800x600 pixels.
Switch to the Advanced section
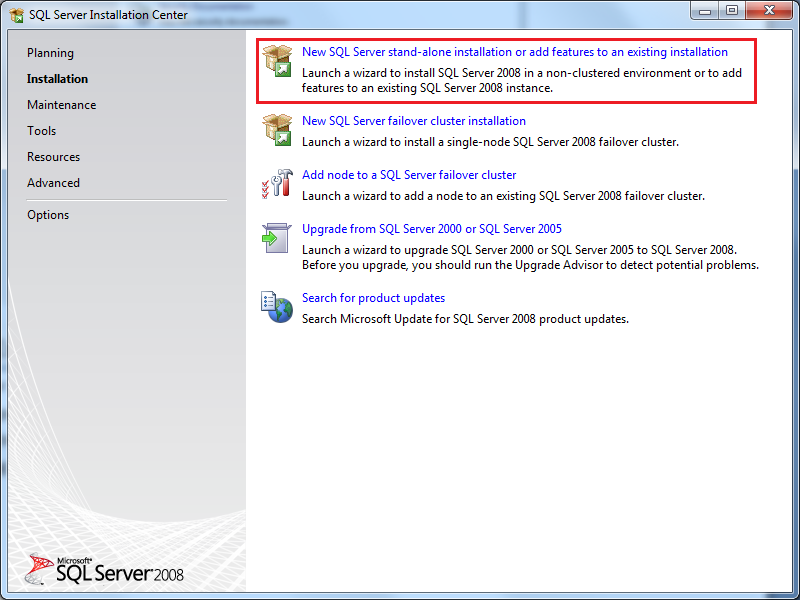click(54, 183)
